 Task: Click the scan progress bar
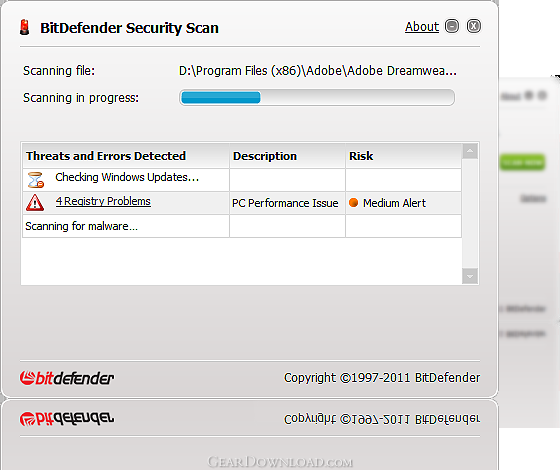coord(316,98)
